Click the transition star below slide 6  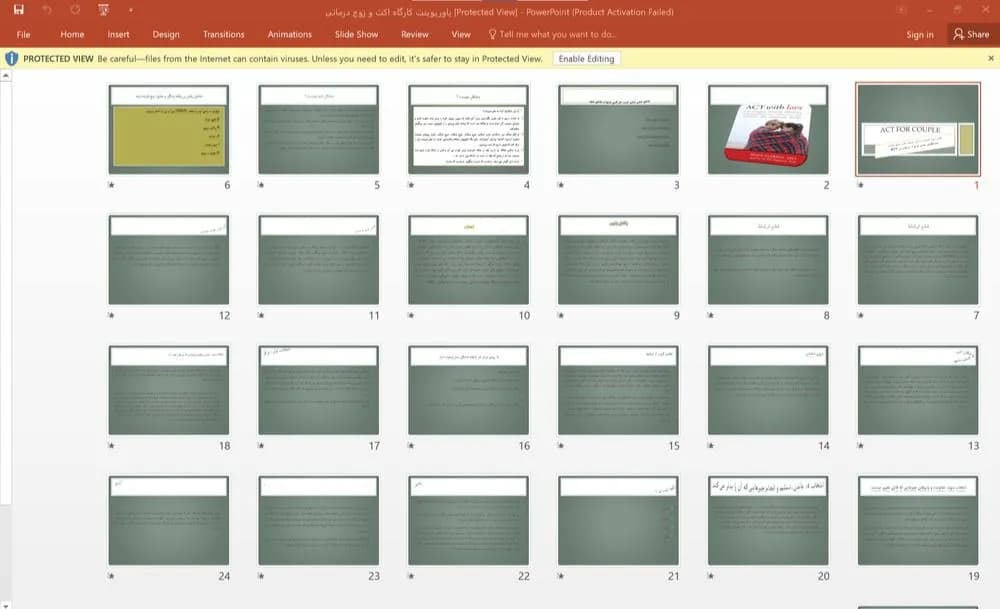[x=111, y=185]
